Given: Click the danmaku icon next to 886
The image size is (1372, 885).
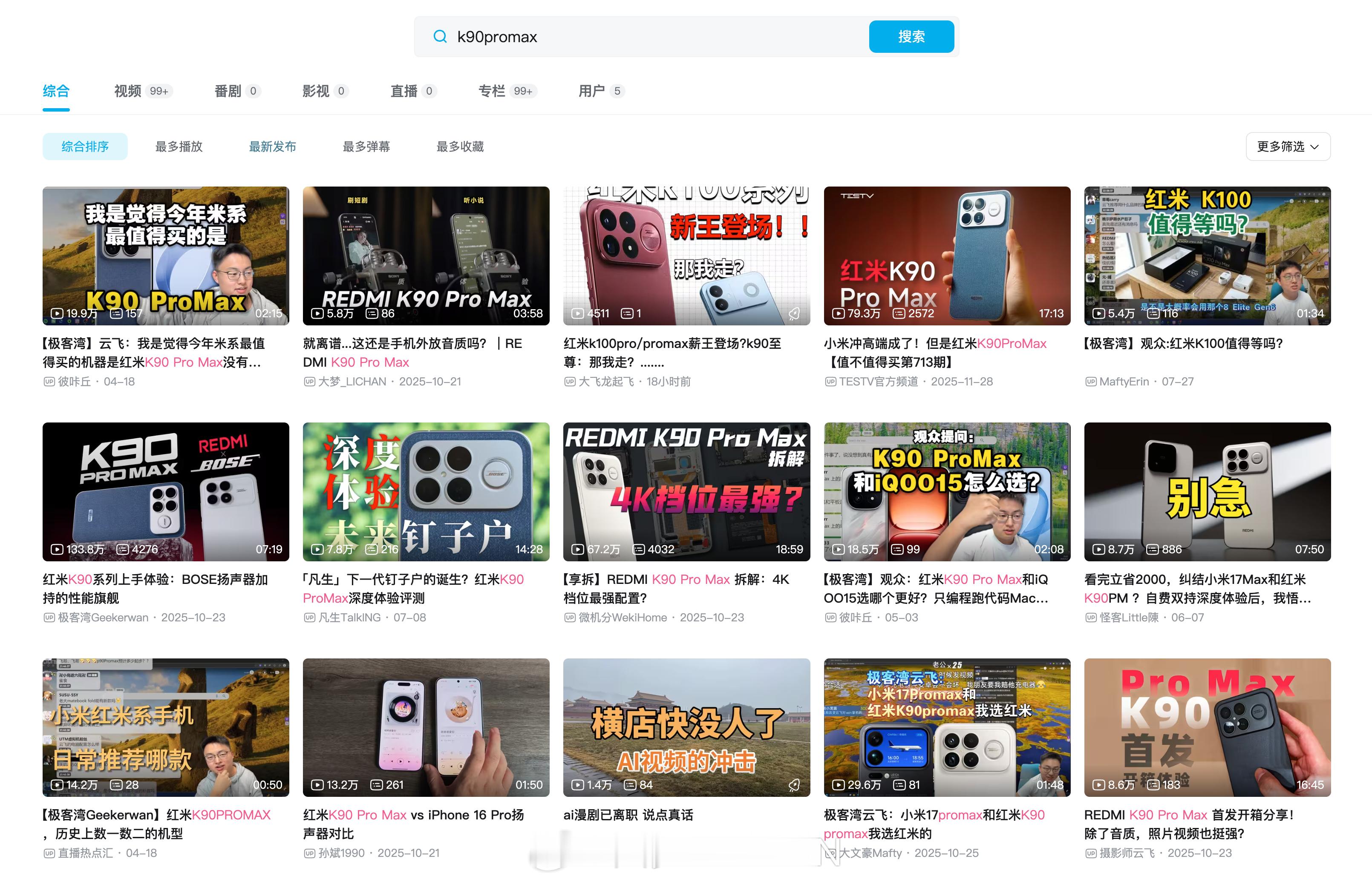Looking at the screenshot, I should 1153,549.
